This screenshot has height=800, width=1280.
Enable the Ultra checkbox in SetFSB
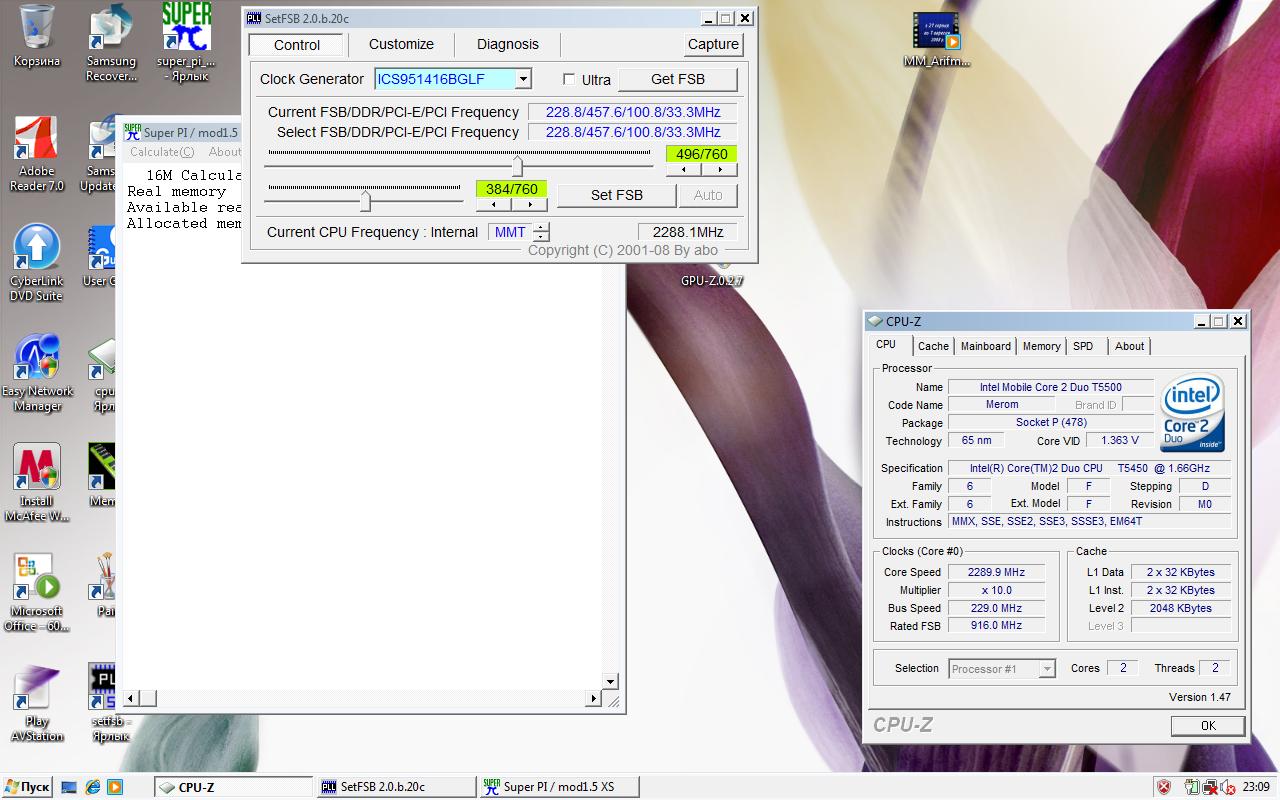coord(569,79)
